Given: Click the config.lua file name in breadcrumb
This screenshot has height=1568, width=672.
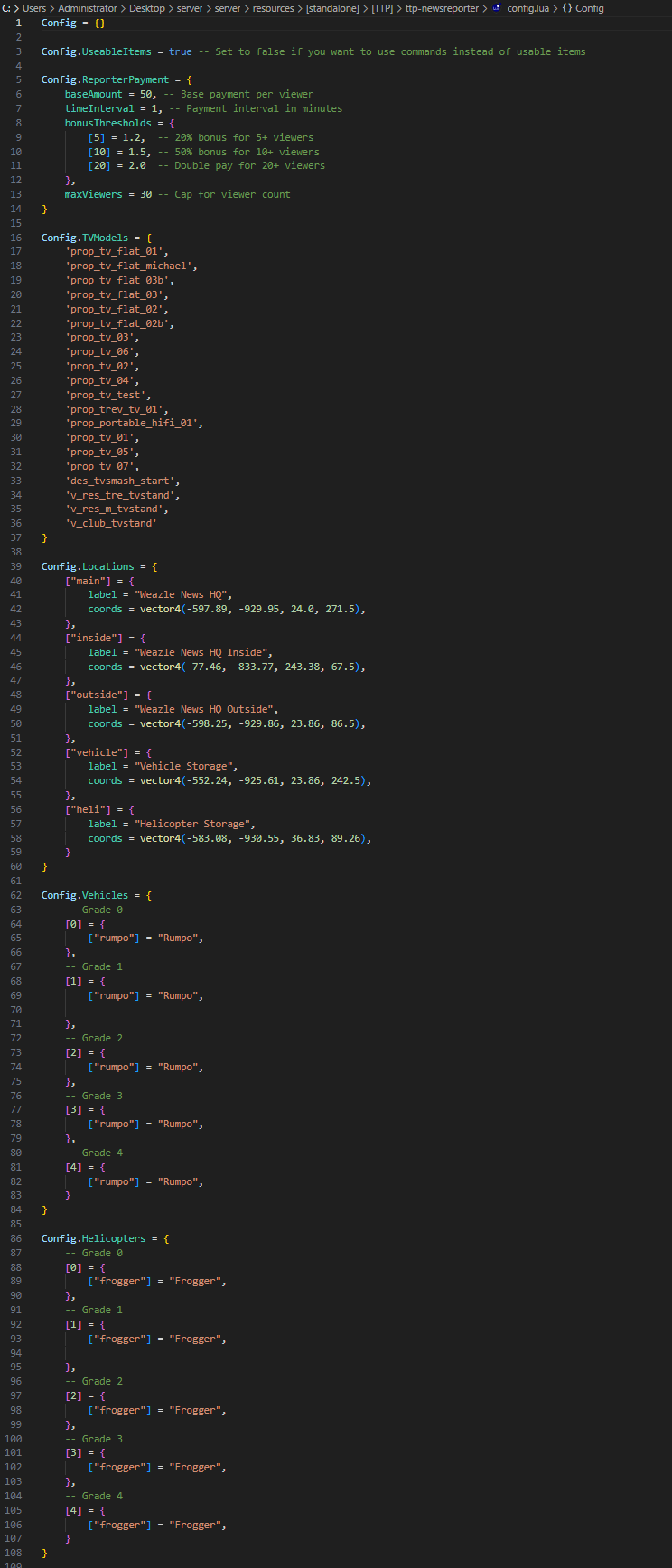Looking at the screenshot, I should pos(527,8).
